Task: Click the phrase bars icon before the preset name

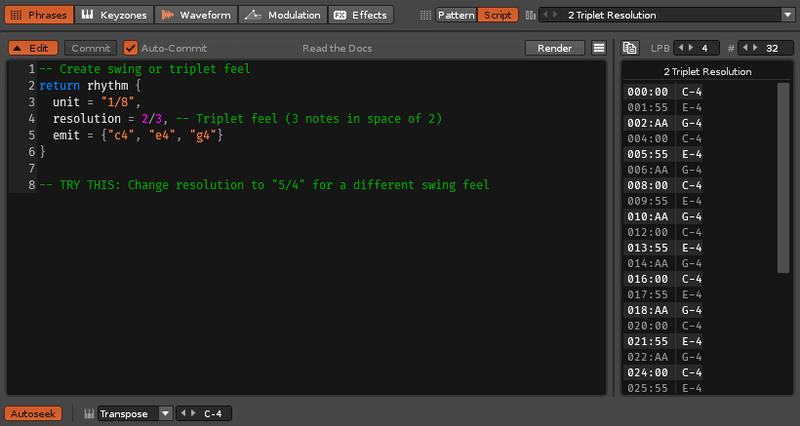Action: coord(529,15)
